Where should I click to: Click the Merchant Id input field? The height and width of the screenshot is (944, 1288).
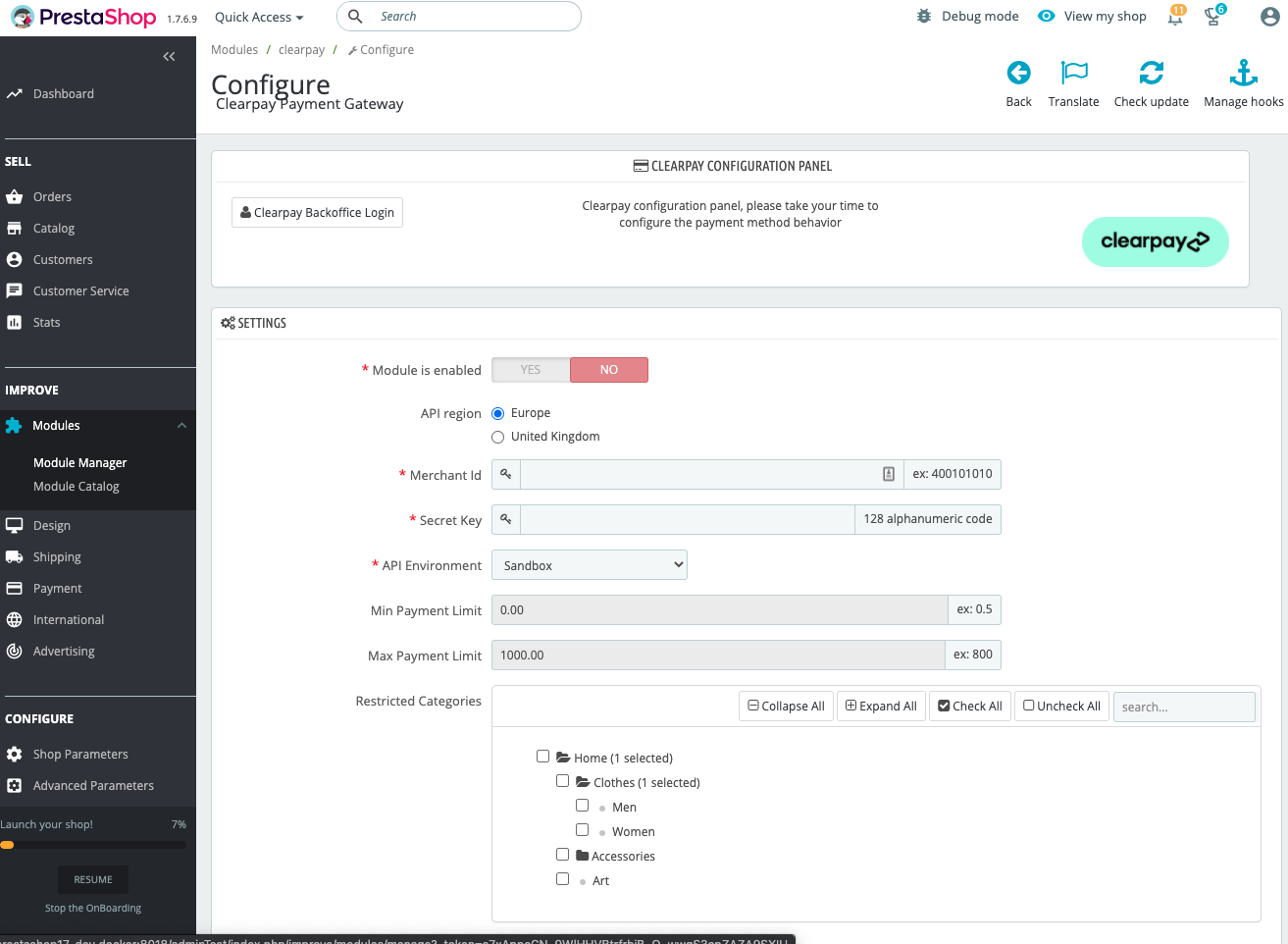coord(711,474)
